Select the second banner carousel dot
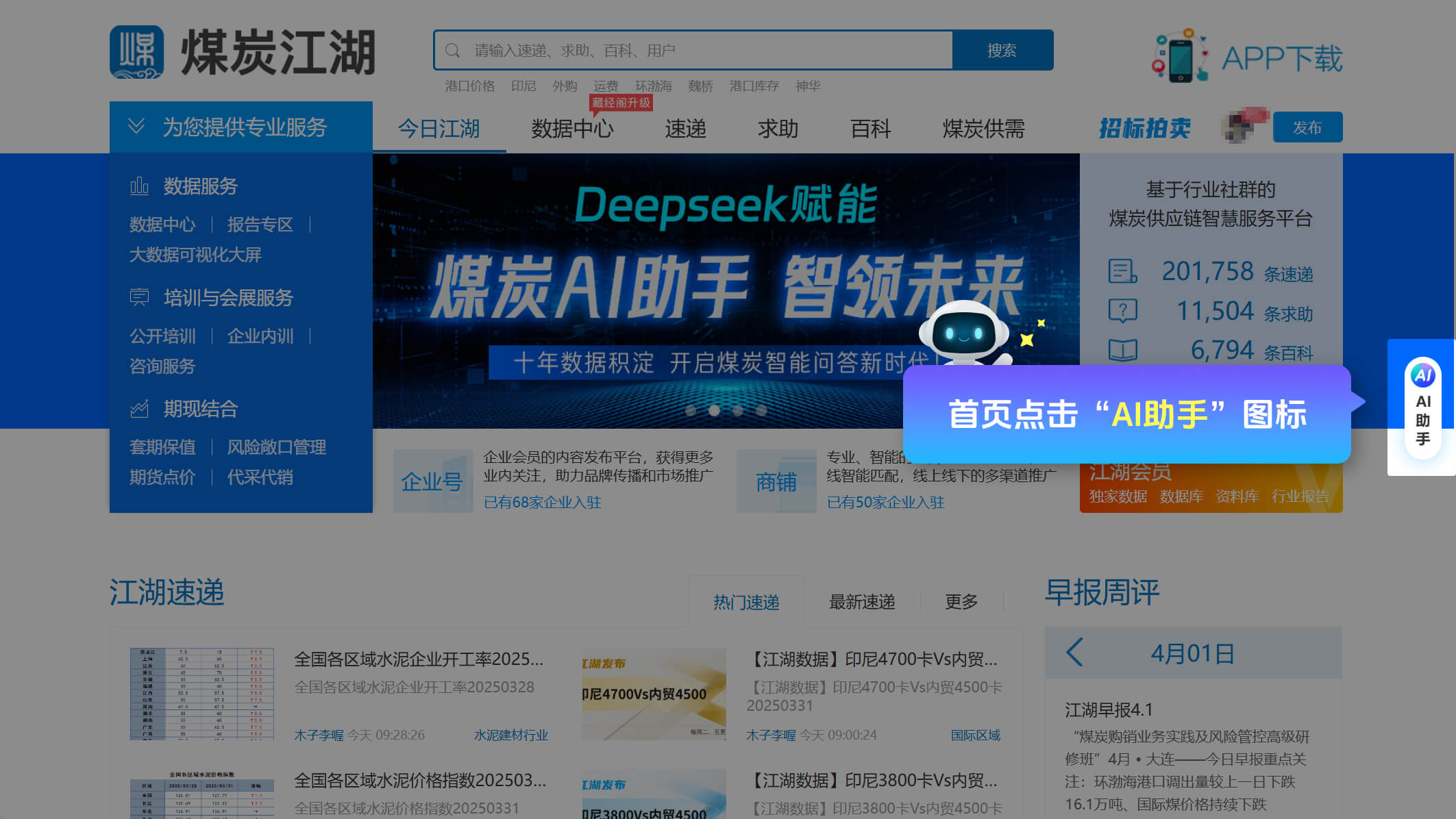The width and height of the screenshot is (1456, 819). pos(714,410)
